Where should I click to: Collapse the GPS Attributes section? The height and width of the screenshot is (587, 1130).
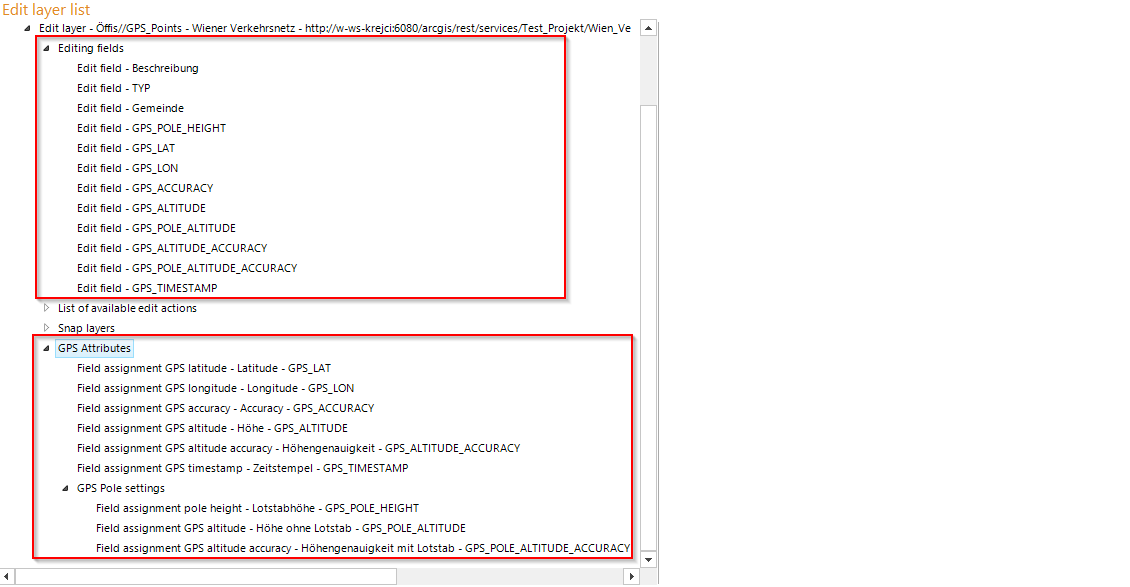tap(45, 348)
